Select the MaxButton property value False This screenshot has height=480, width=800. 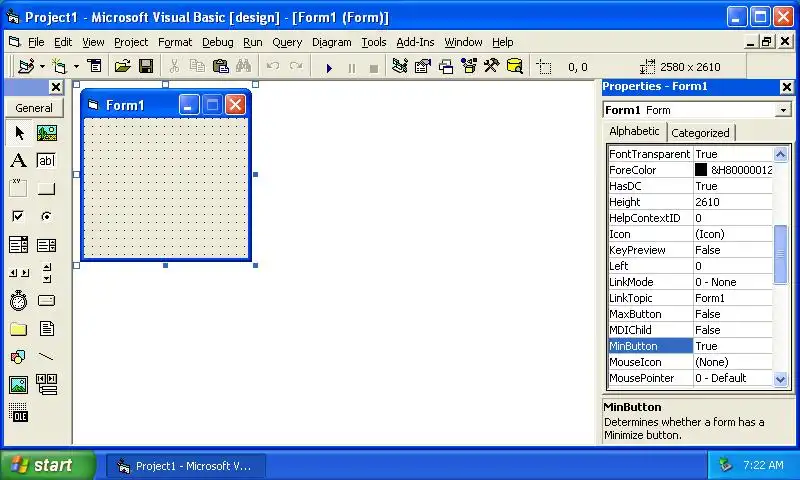[x=733, y=314]
